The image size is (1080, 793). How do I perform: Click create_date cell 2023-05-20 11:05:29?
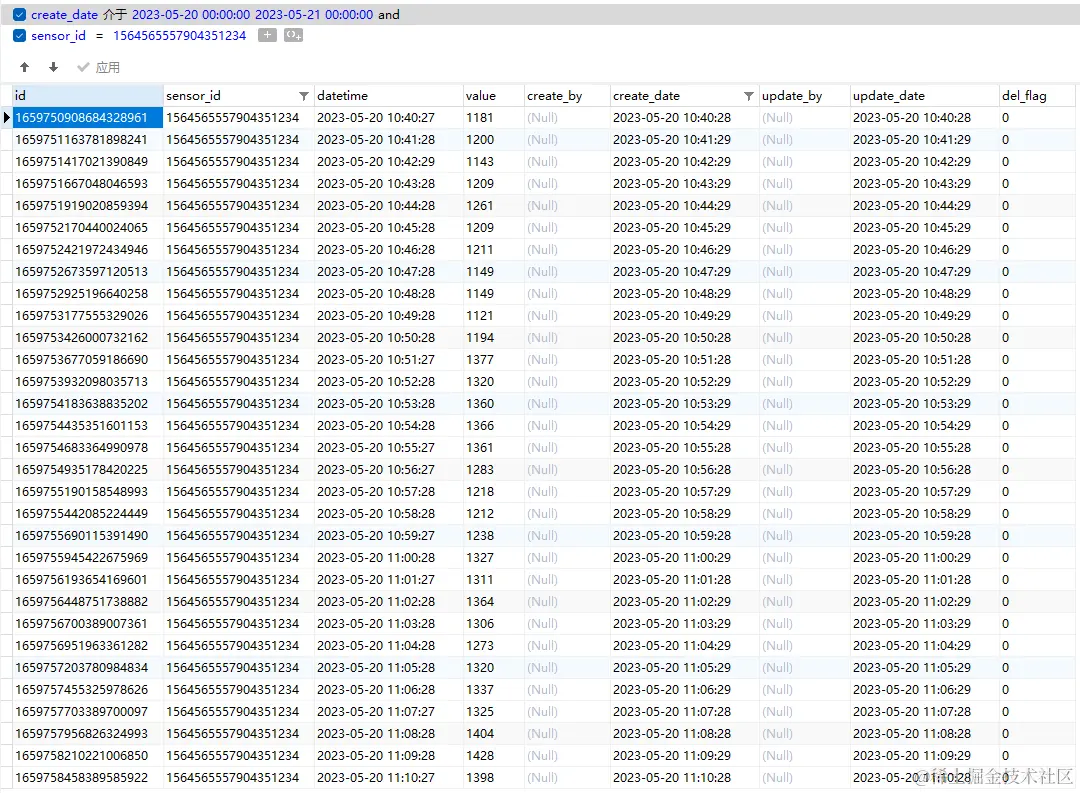685,668
